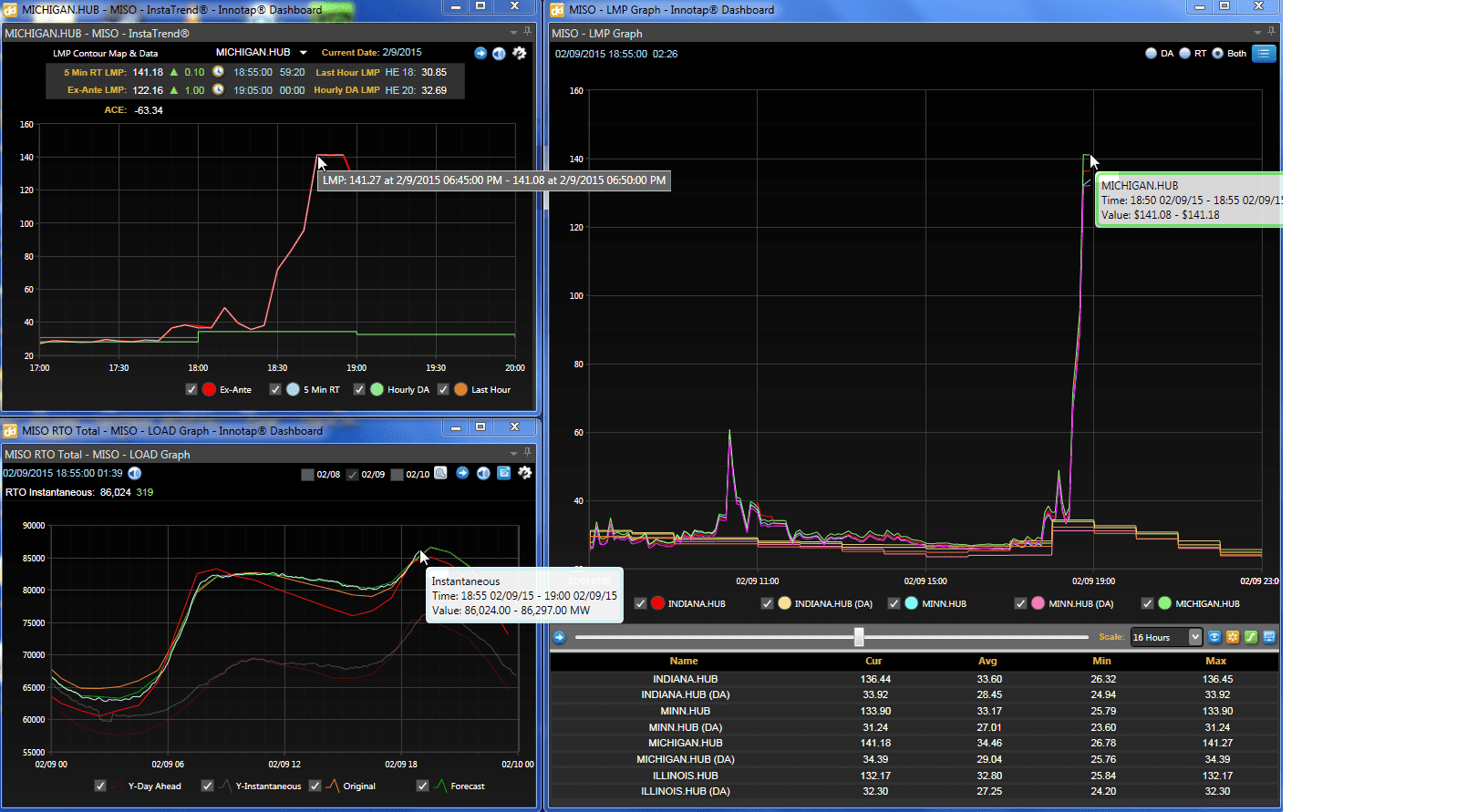
Task: Click the Name column header
Action: click(684, 661)
